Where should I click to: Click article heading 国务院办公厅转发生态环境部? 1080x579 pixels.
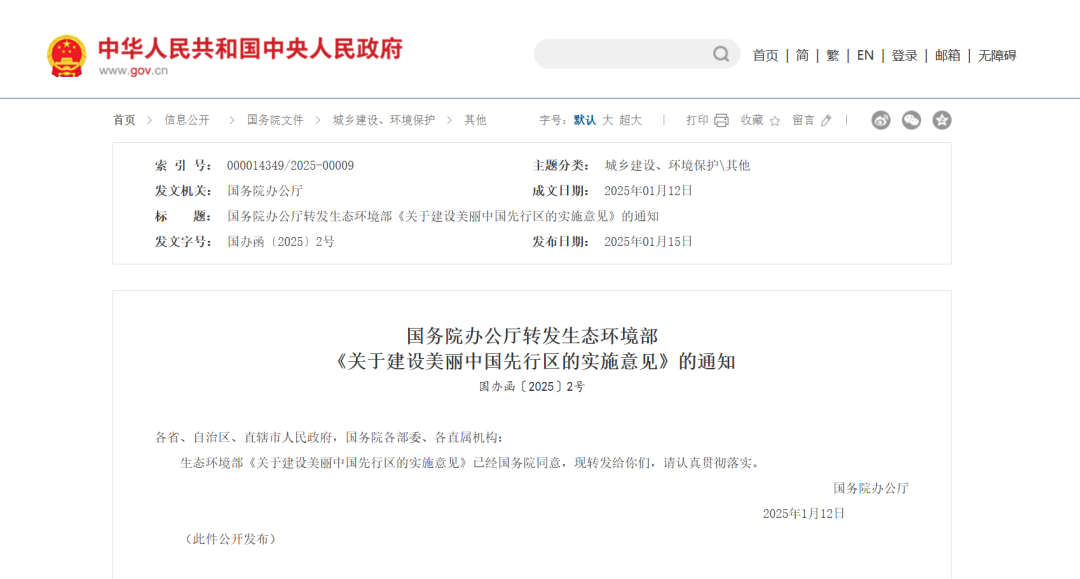pyautogui.click(x=532, y=336)
